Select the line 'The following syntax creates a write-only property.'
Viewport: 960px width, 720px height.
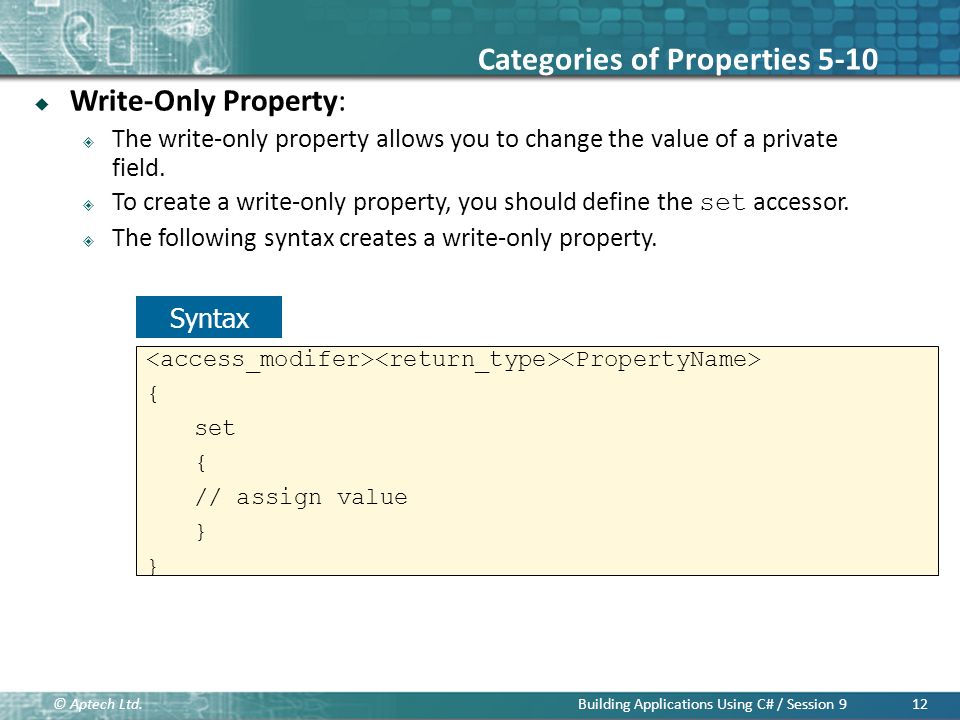(384, 238)
